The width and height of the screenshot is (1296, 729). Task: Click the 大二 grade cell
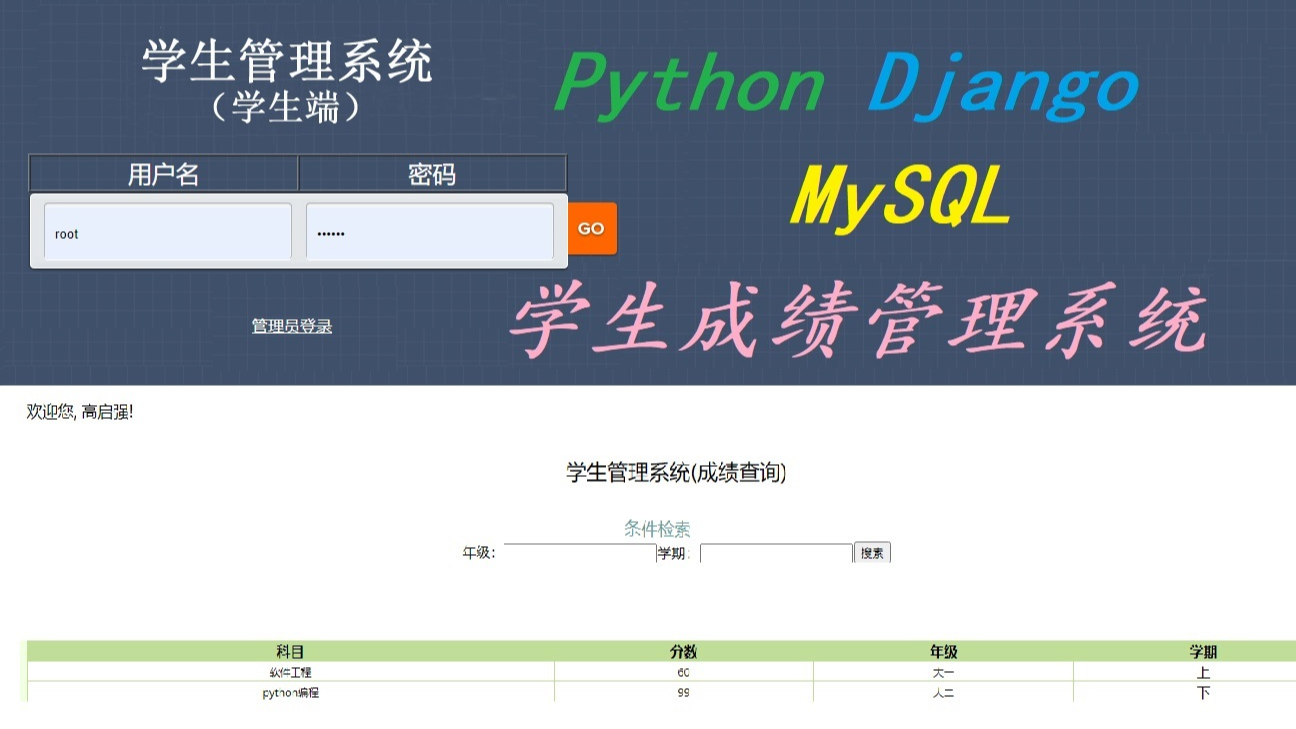944,692
